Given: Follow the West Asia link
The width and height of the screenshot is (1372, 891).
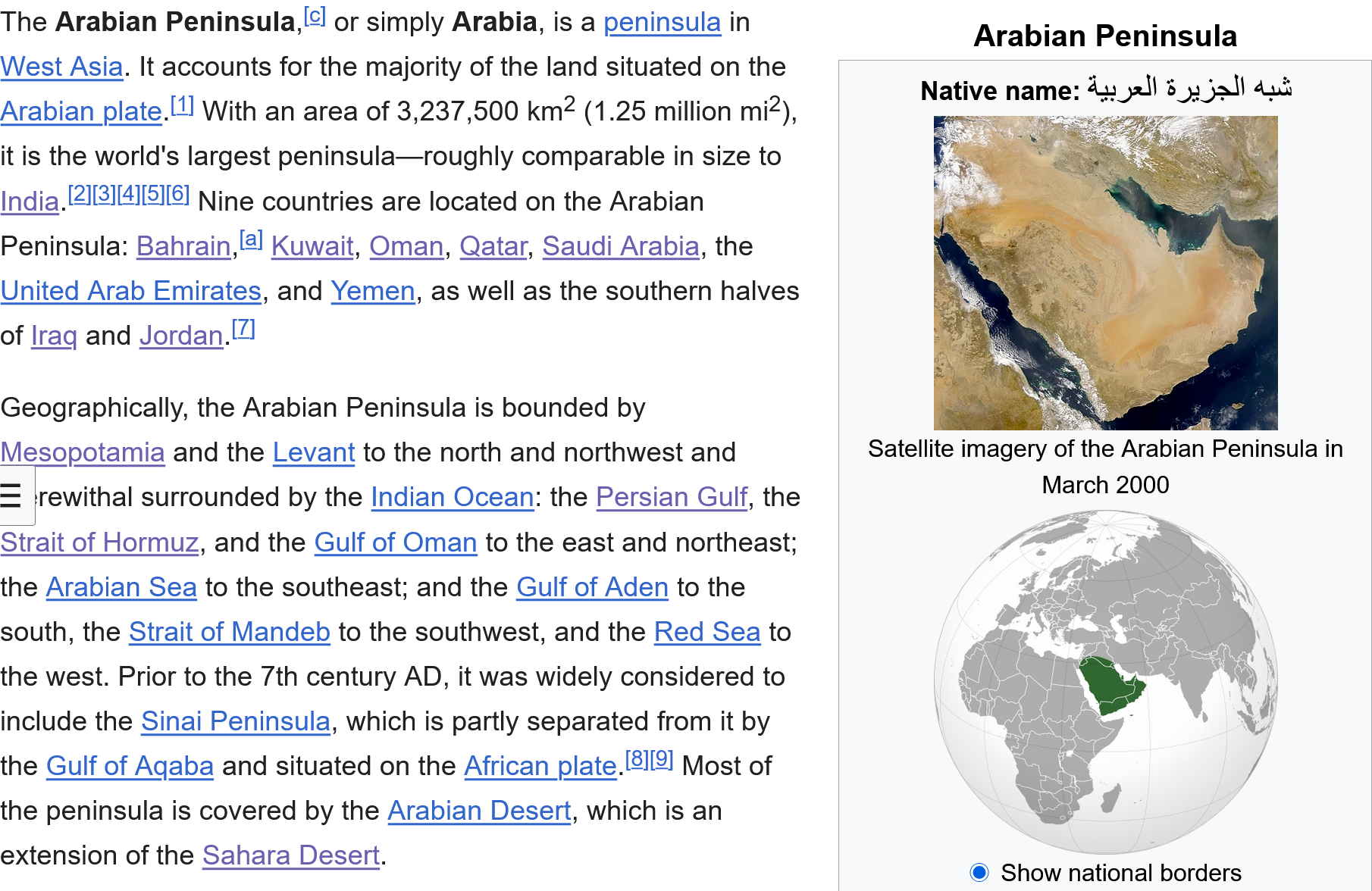Looking at the screenshot, I should (61, 67).
